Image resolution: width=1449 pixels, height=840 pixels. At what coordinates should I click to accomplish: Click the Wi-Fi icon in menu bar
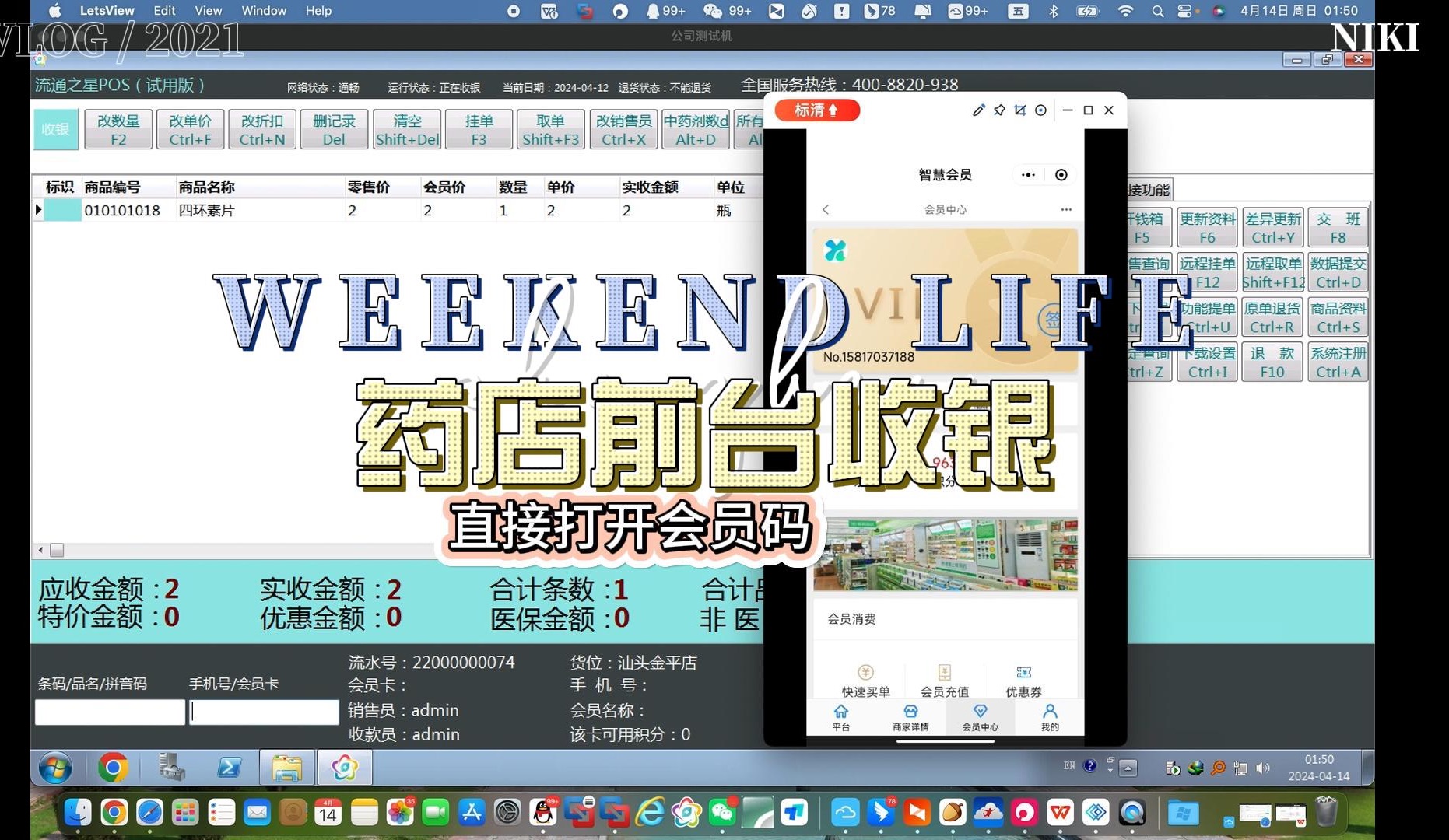click(x=1125, y=11)
